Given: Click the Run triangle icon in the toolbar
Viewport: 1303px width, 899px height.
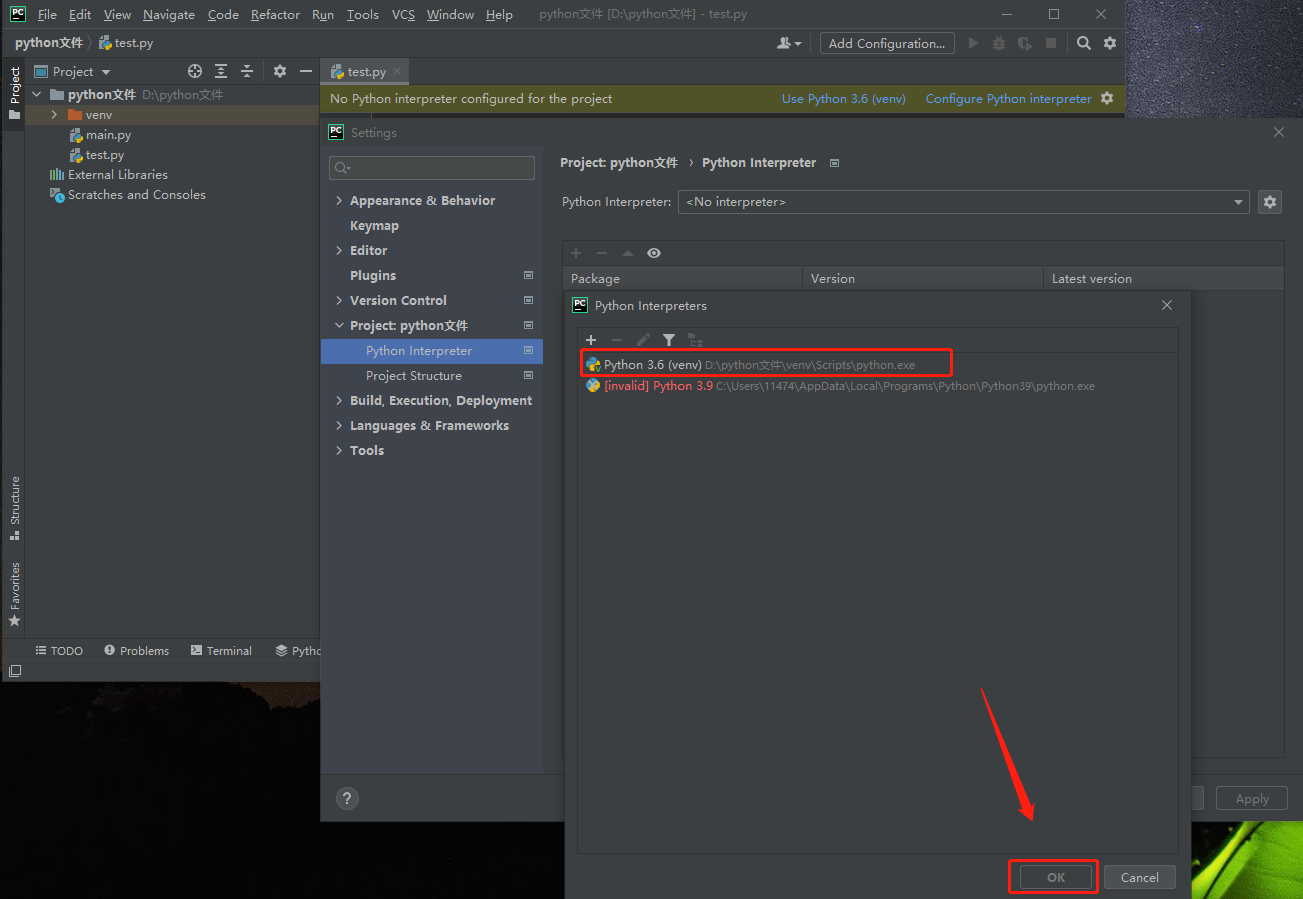Looking at the screenshot, I should (973, 43).
